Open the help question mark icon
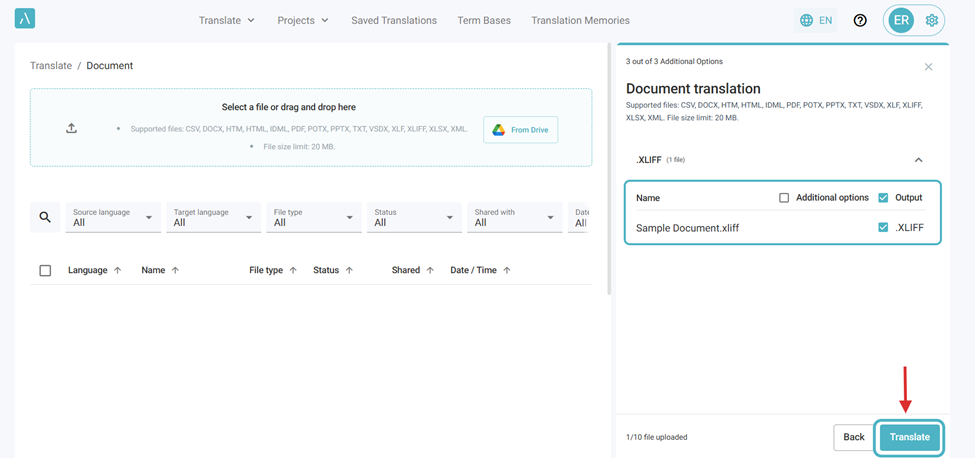The width and height of the screenshot is (975, 458). point(860,20)
